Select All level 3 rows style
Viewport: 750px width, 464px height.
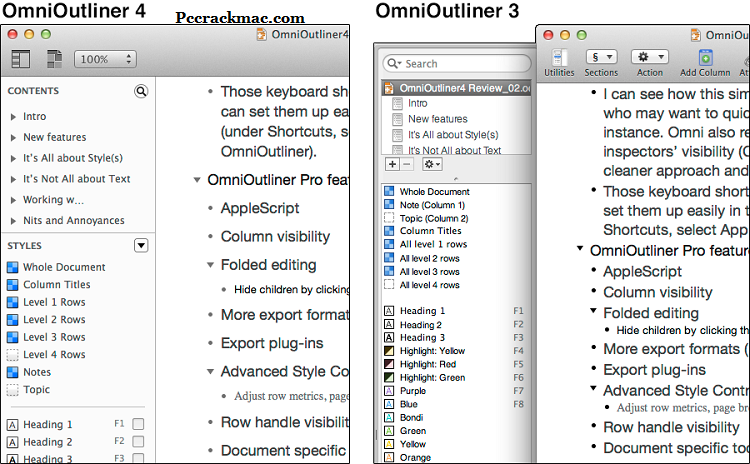(x=430, y=272)
